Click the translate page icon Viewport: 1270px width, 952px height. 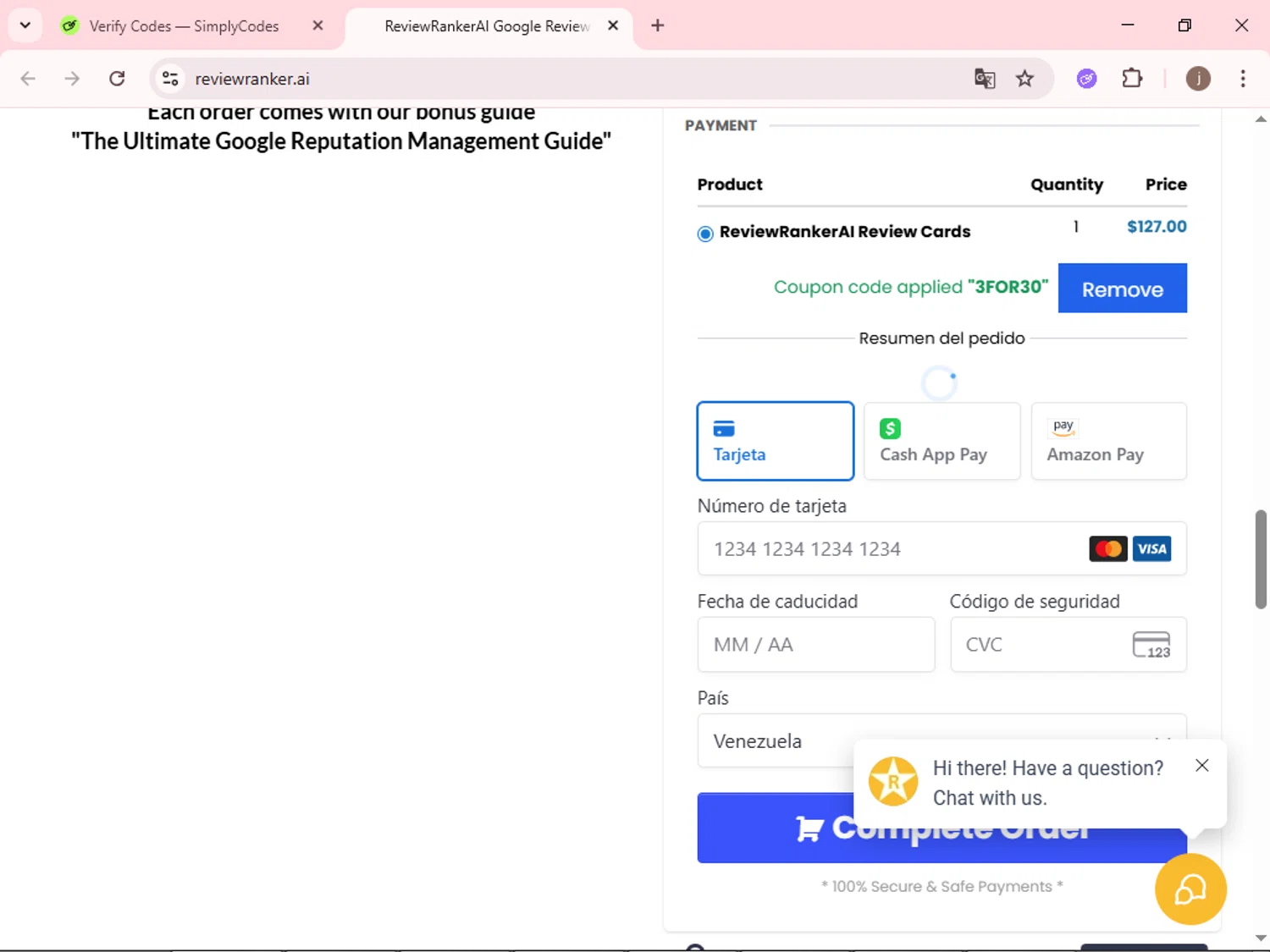[985, 79]
